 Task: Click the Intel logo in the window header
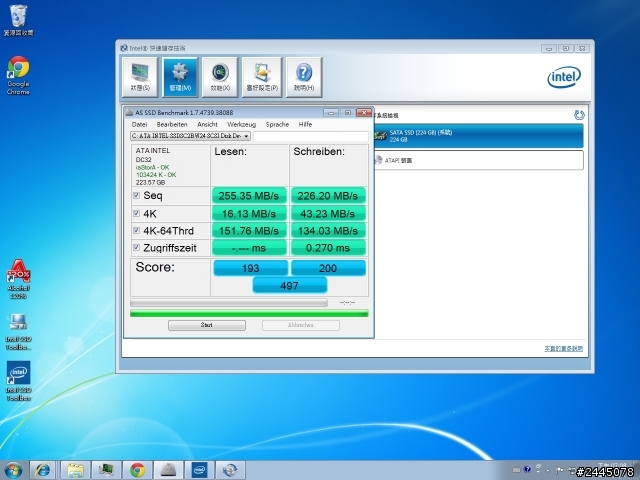564,77
